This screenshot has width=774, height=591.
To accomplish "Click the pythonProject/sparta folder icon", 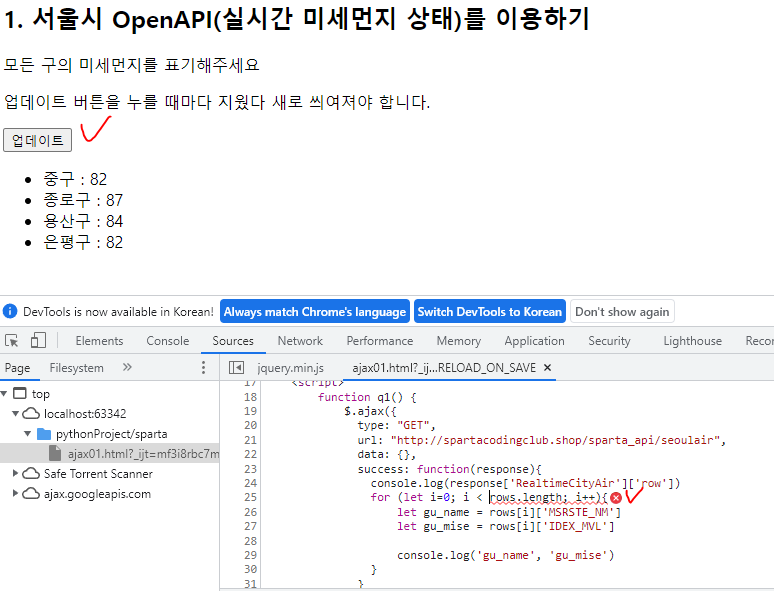I will point(44,434).
